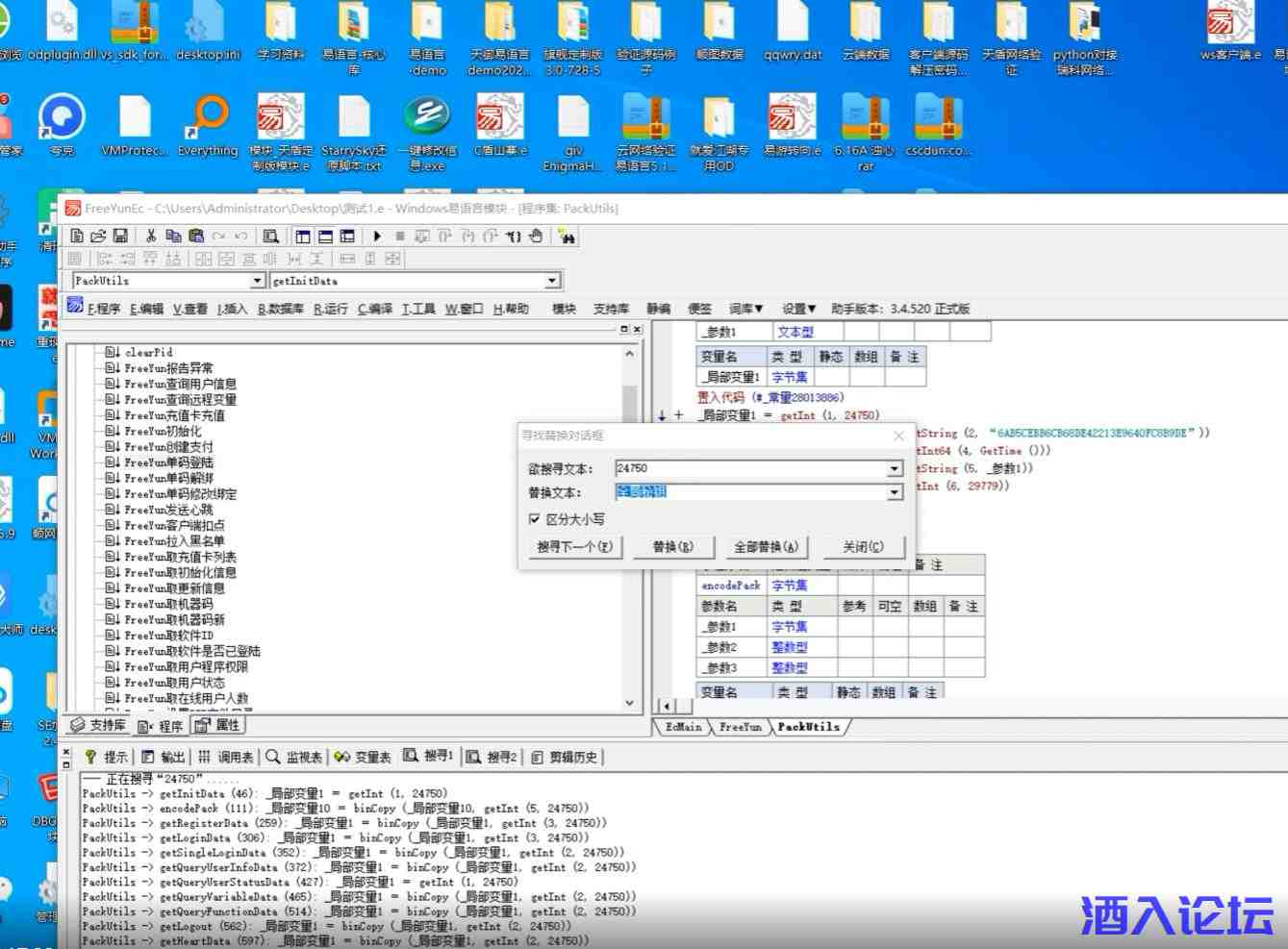Viewport: 1288px width, 949px height.
Task: Click the Open file toolbar icon
Action: [x=98, y=236]
